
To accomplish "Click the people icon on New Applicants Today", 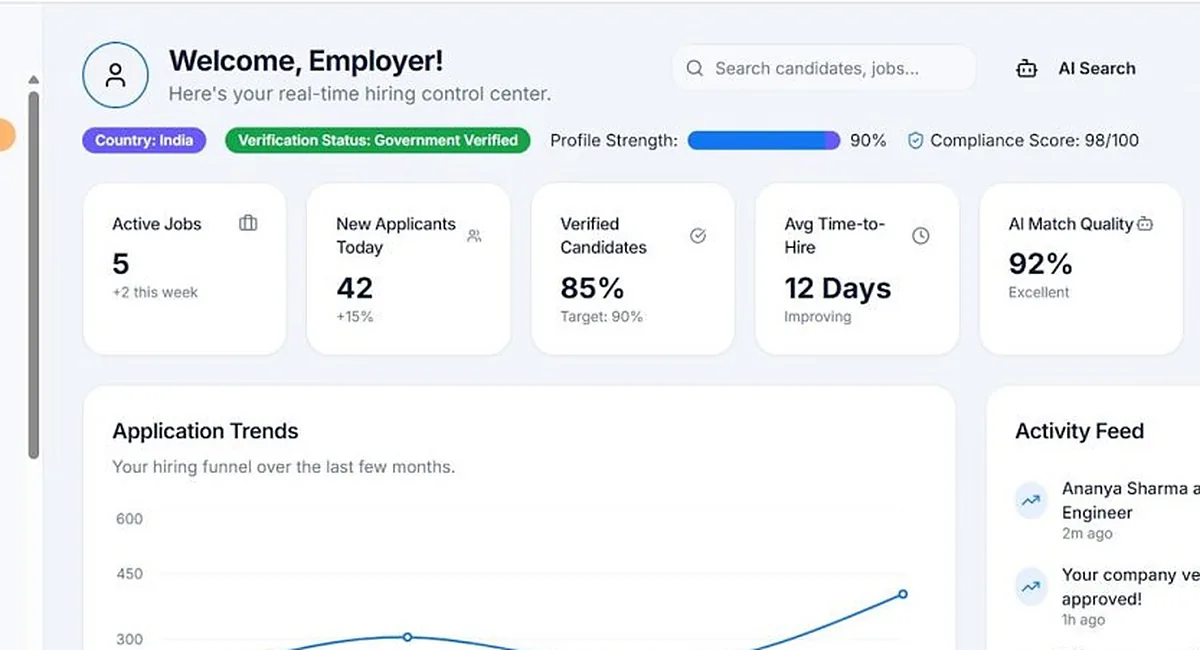I will pyautogui.click(x=474, y=236).
